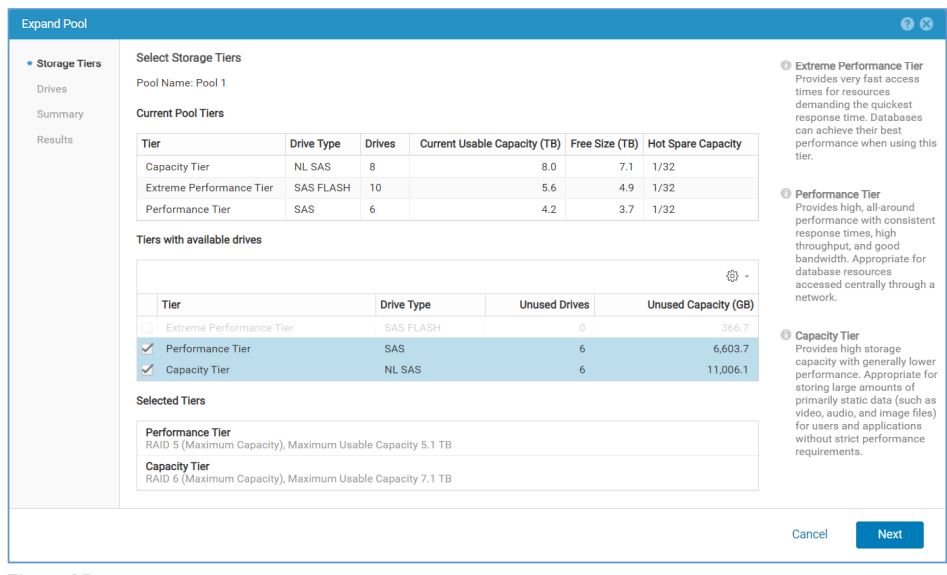This screenshot has height=575, width=947.
Task: Sort by Unused Drives column header
Action: (x=554, y=305)
